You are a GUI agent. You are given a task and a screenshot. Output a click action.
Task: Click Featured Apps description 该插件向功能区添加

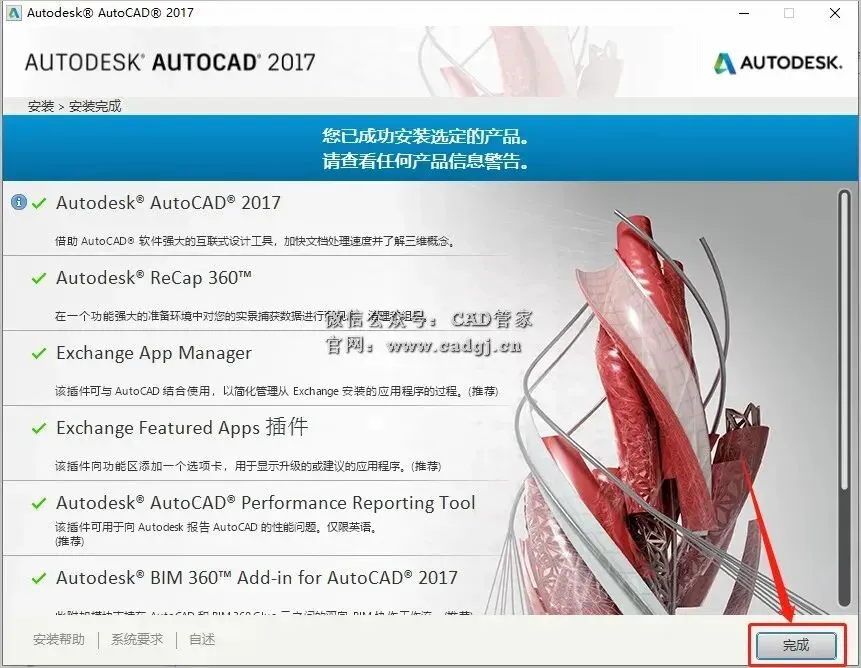[x=248, y=467]
